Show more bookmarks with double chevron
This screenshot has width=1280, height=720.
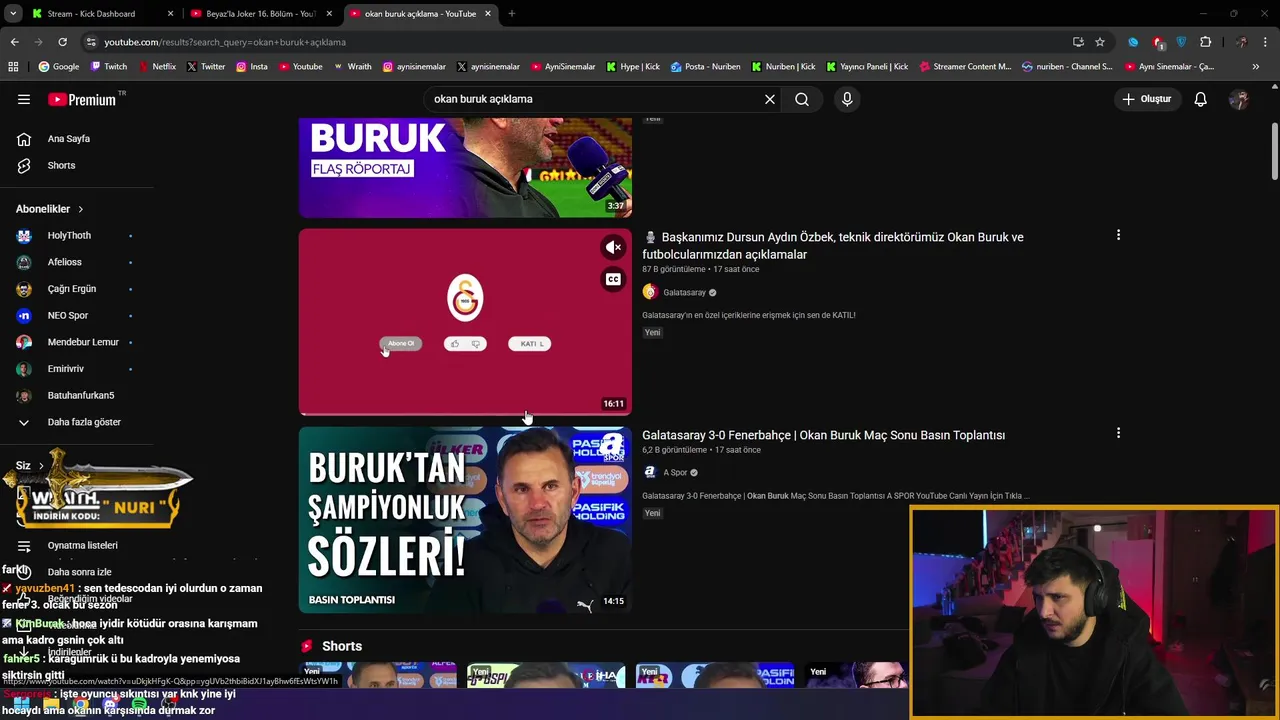[x=1256, y=67]
